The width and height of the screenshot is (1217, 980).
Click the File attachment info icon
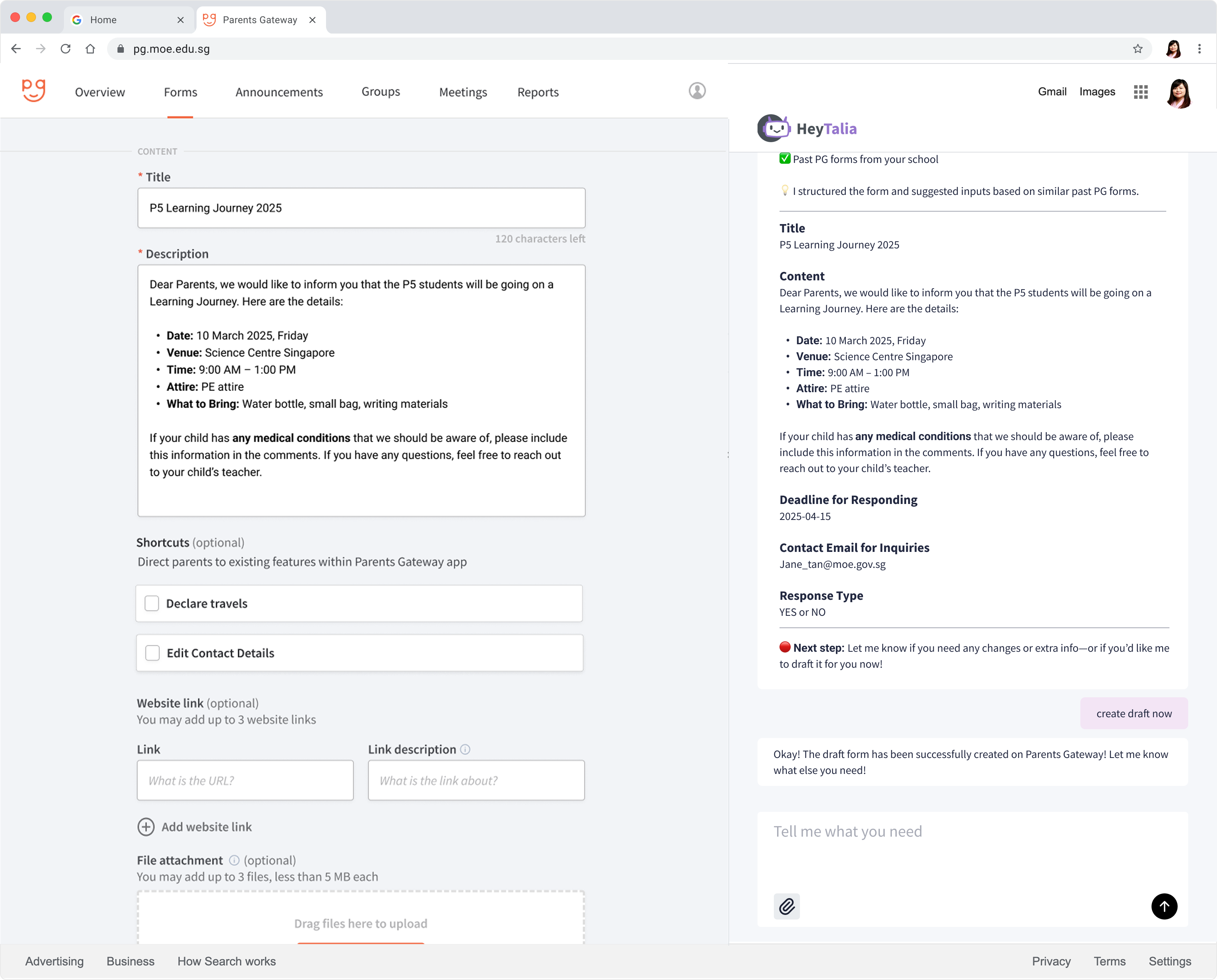pyautogui.click(x=234, y=860)
